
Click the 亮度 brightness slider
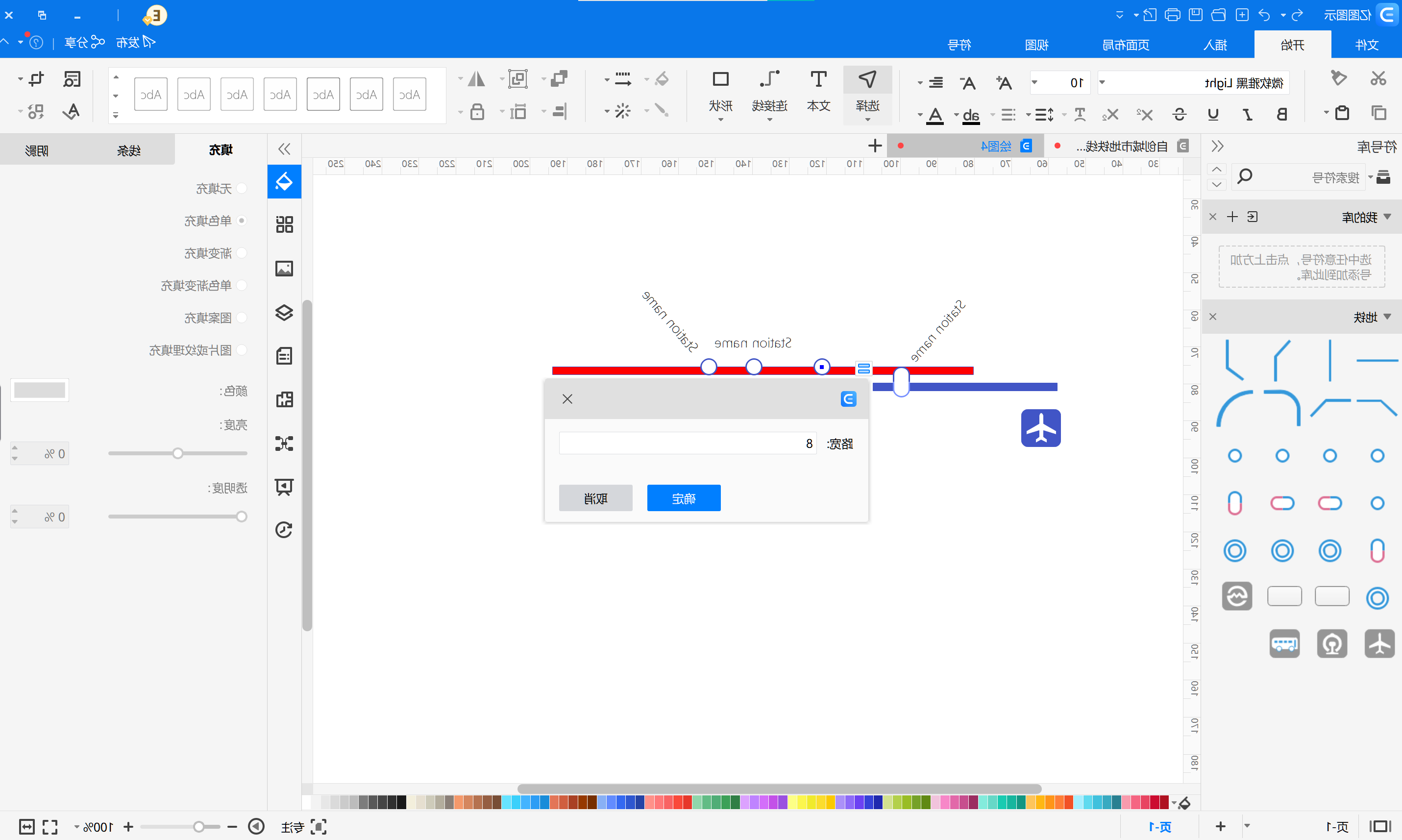178,453
